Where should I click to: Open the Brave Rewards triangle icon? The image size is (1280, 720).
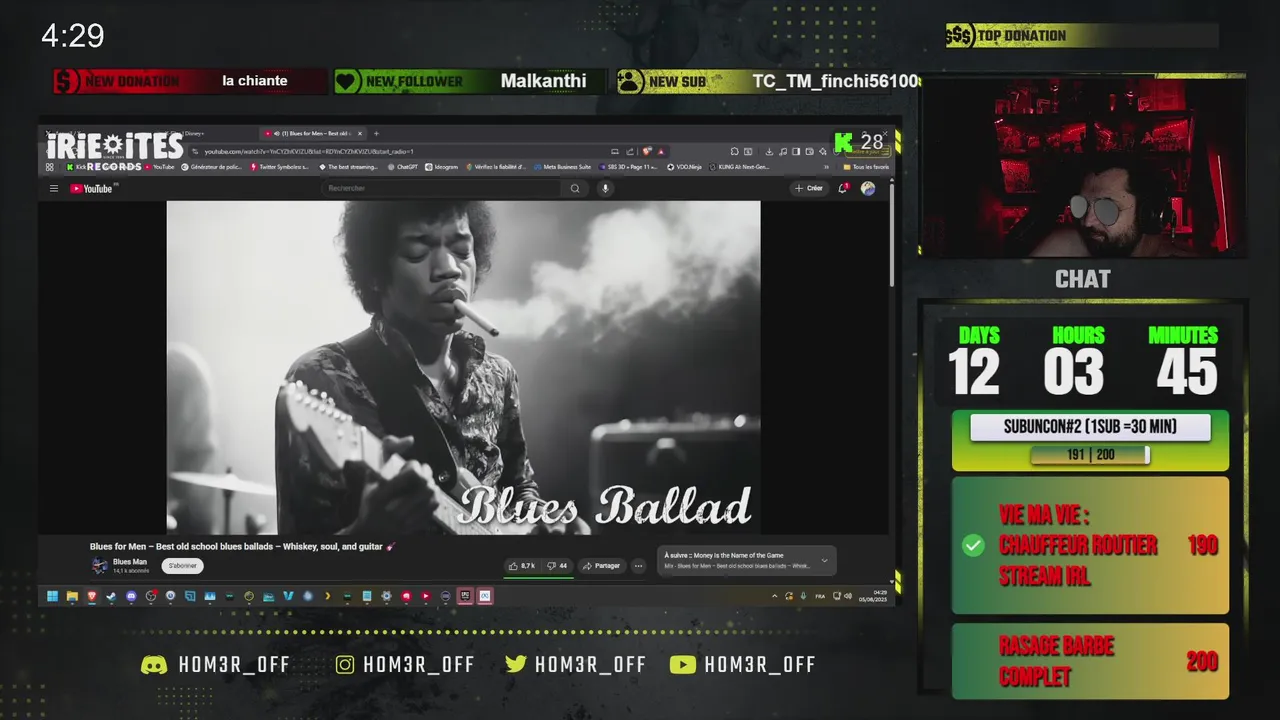click(661, 151)
